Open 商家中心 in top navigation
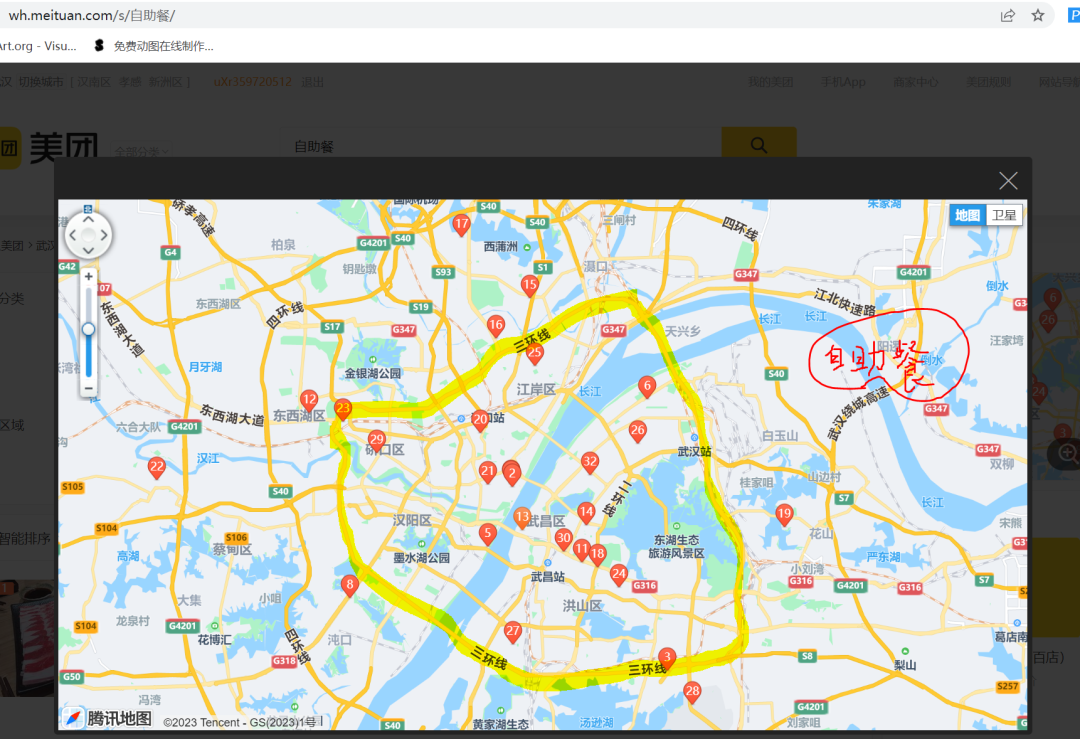This screenshot has width=1080, height=739. 915,82
